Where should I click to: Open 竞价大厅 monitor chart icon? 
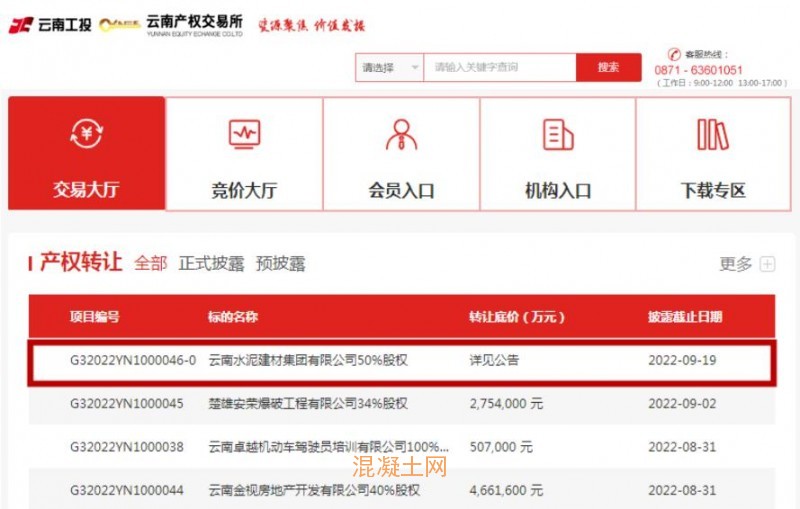(x=244, y=134)
